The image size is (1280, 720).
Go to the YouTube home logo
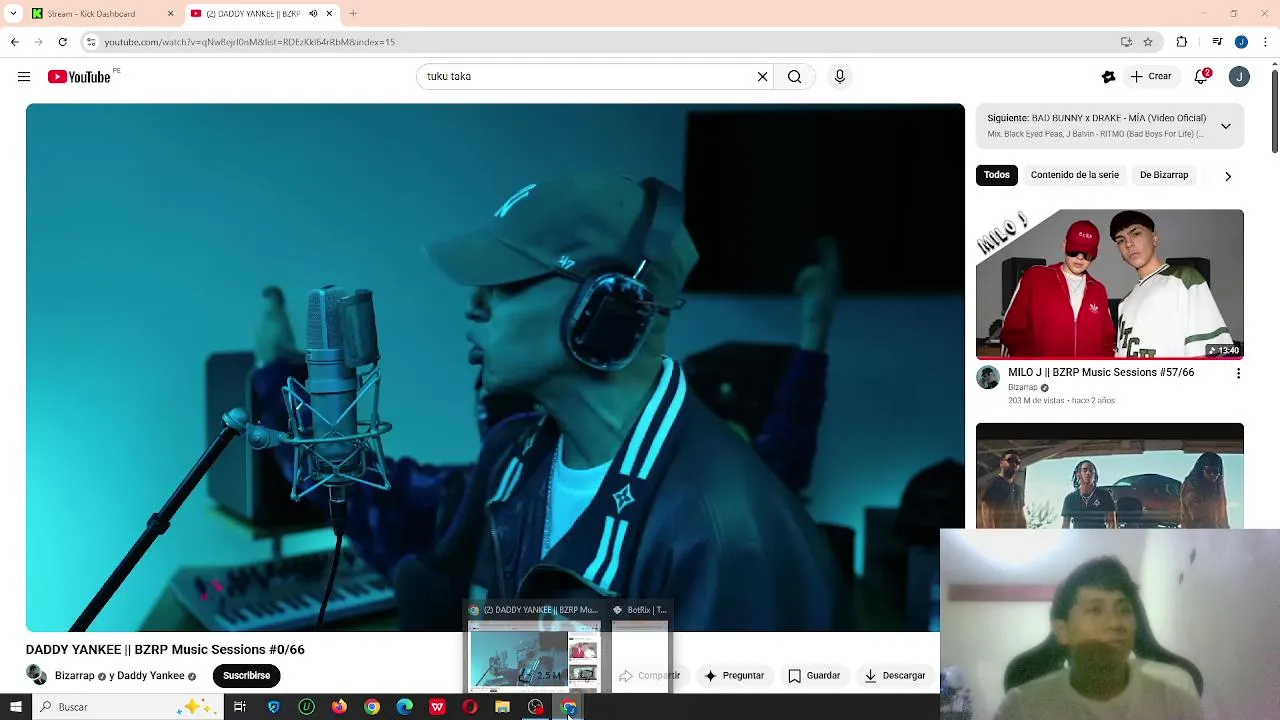click(x=79, y=77)
